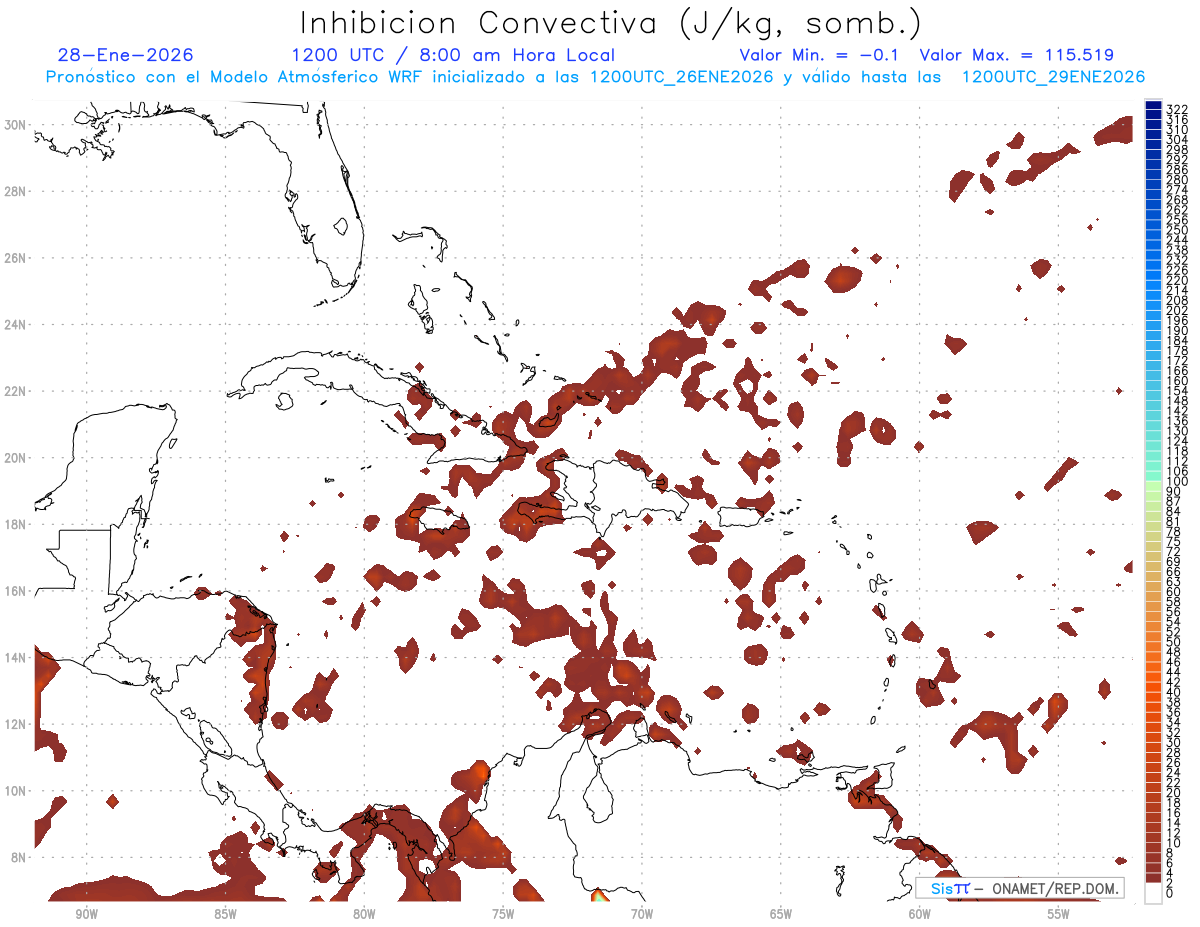Click the title "Inhibicion Convectiva (J/kg, somb.)"
Screen dimensions: 1200x927
611,23
